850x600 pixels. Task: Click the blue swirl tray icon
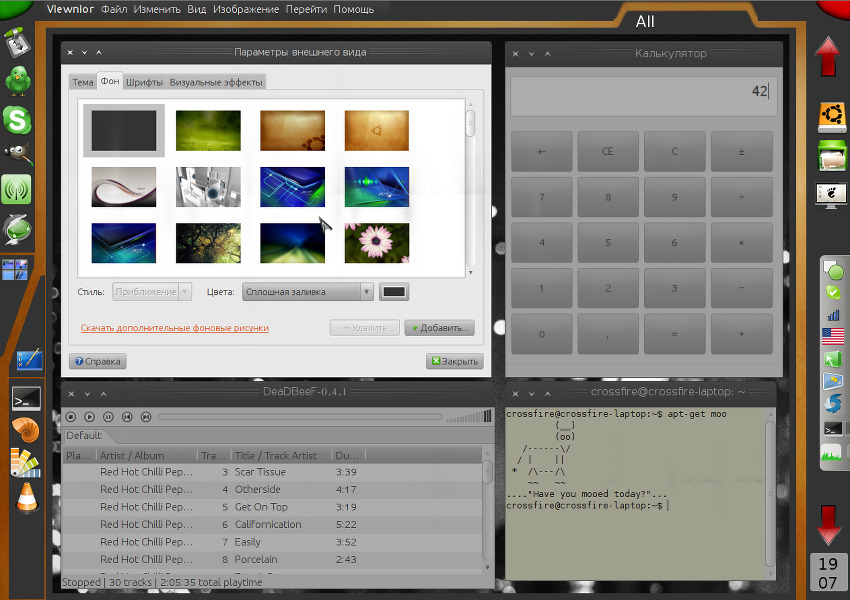(833, 404)
